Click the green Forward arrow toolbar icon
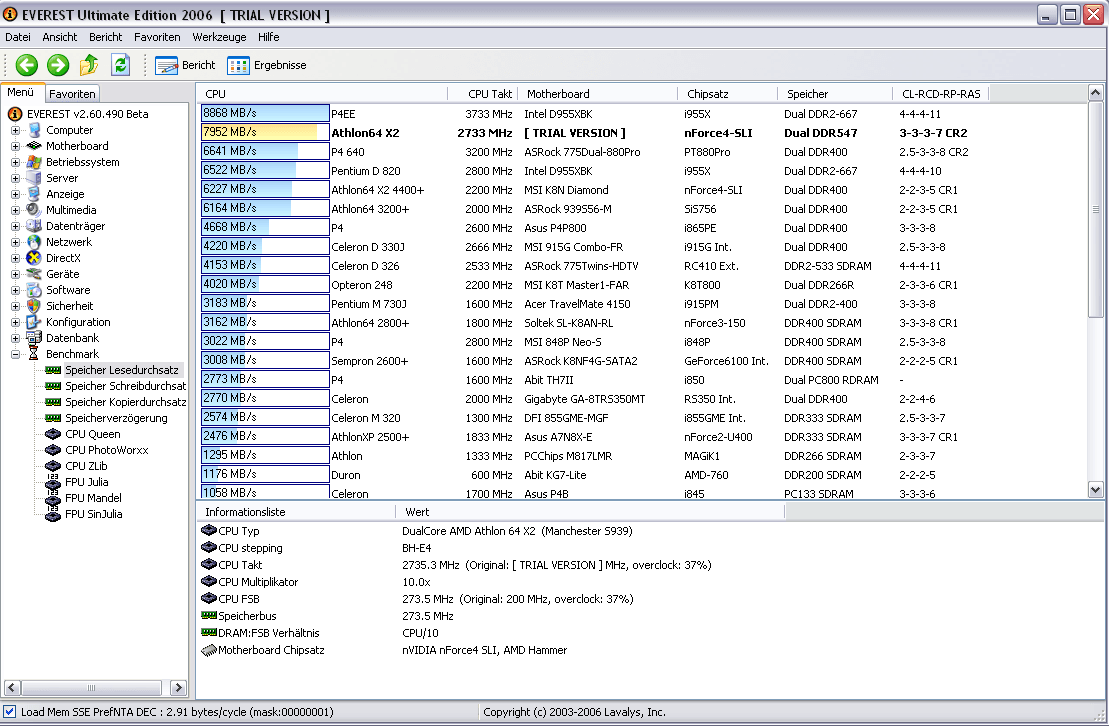Viewport: 1109px width, 726px height. (58, 65)
